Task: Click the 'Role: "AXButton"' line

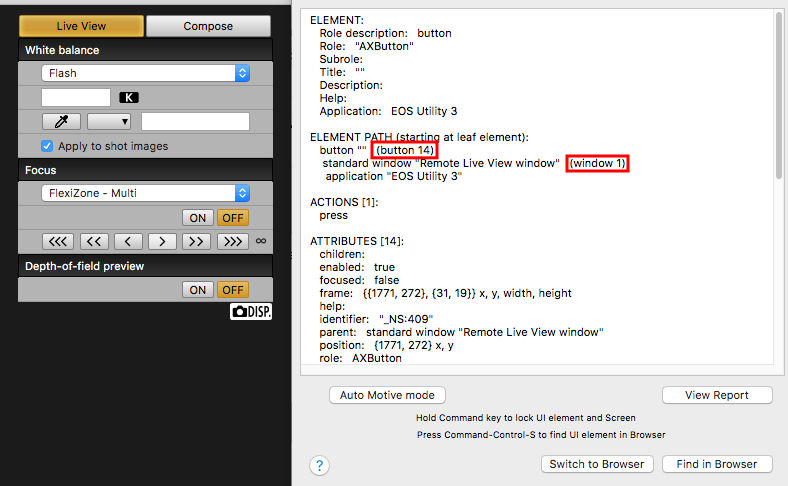Action: click(366, 46)
